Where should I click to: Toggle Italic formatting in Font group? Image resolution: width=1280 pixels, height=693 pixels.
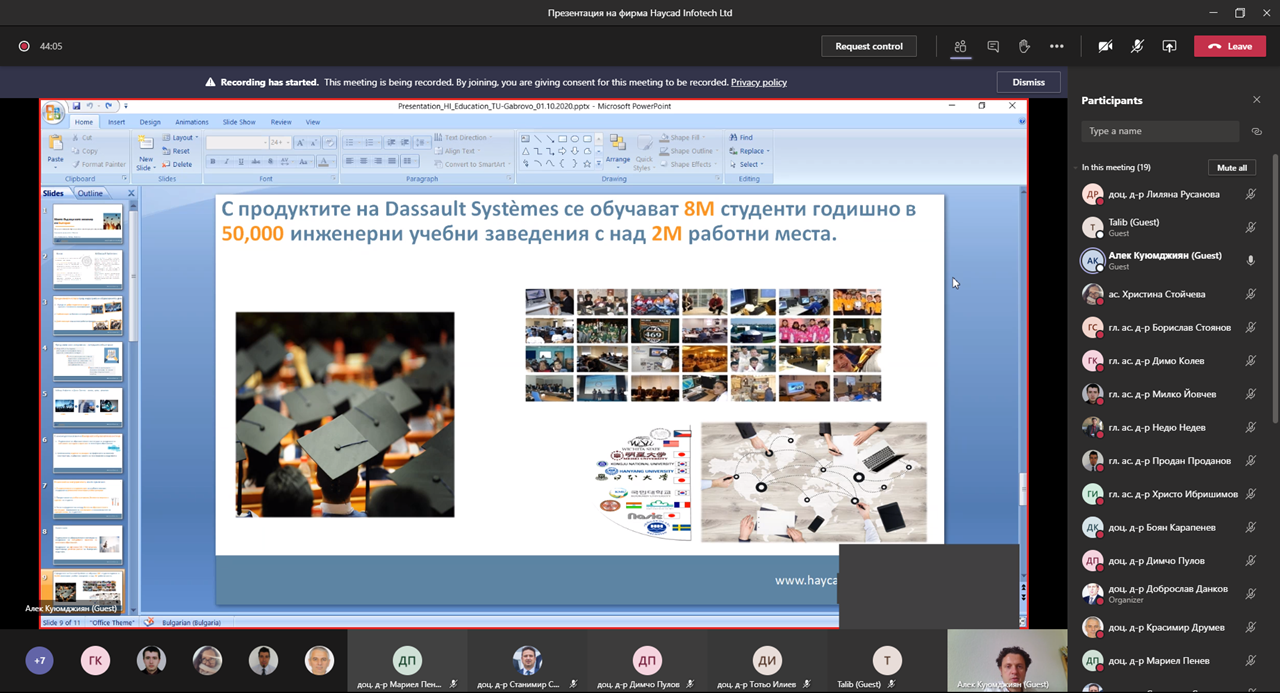click(x=226, y=161)
